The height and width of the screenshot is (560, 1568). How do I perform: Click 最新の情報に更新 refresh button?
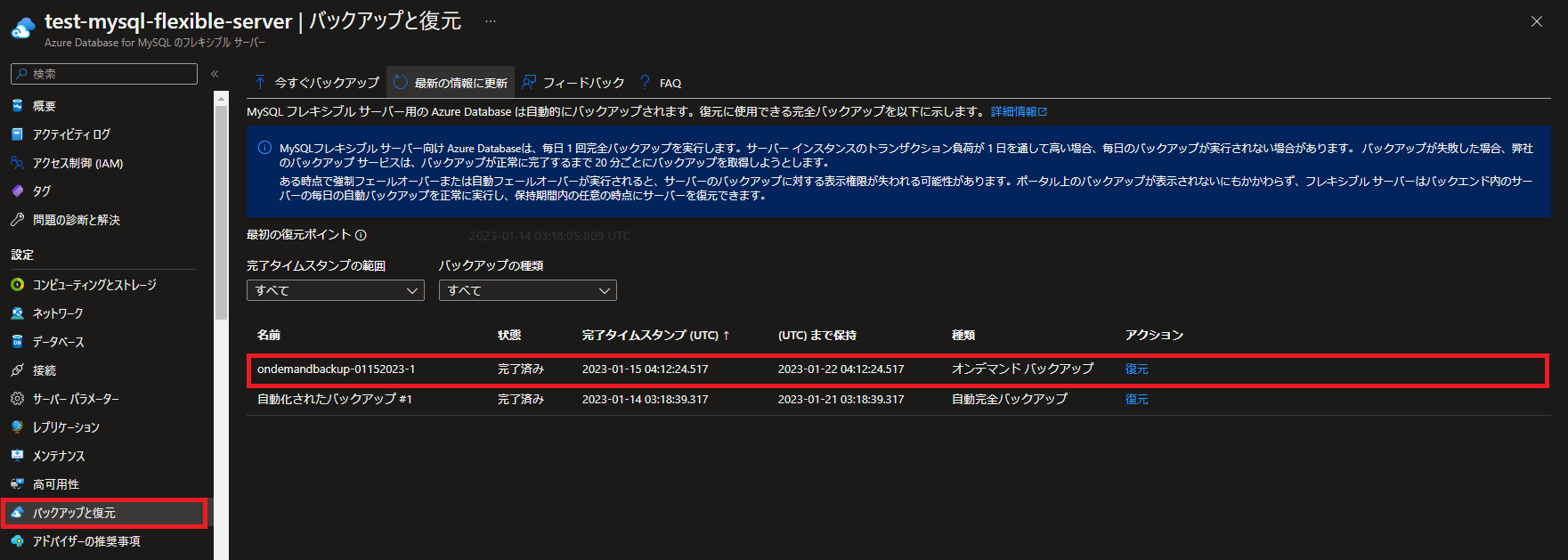click(x=451, y=83)
